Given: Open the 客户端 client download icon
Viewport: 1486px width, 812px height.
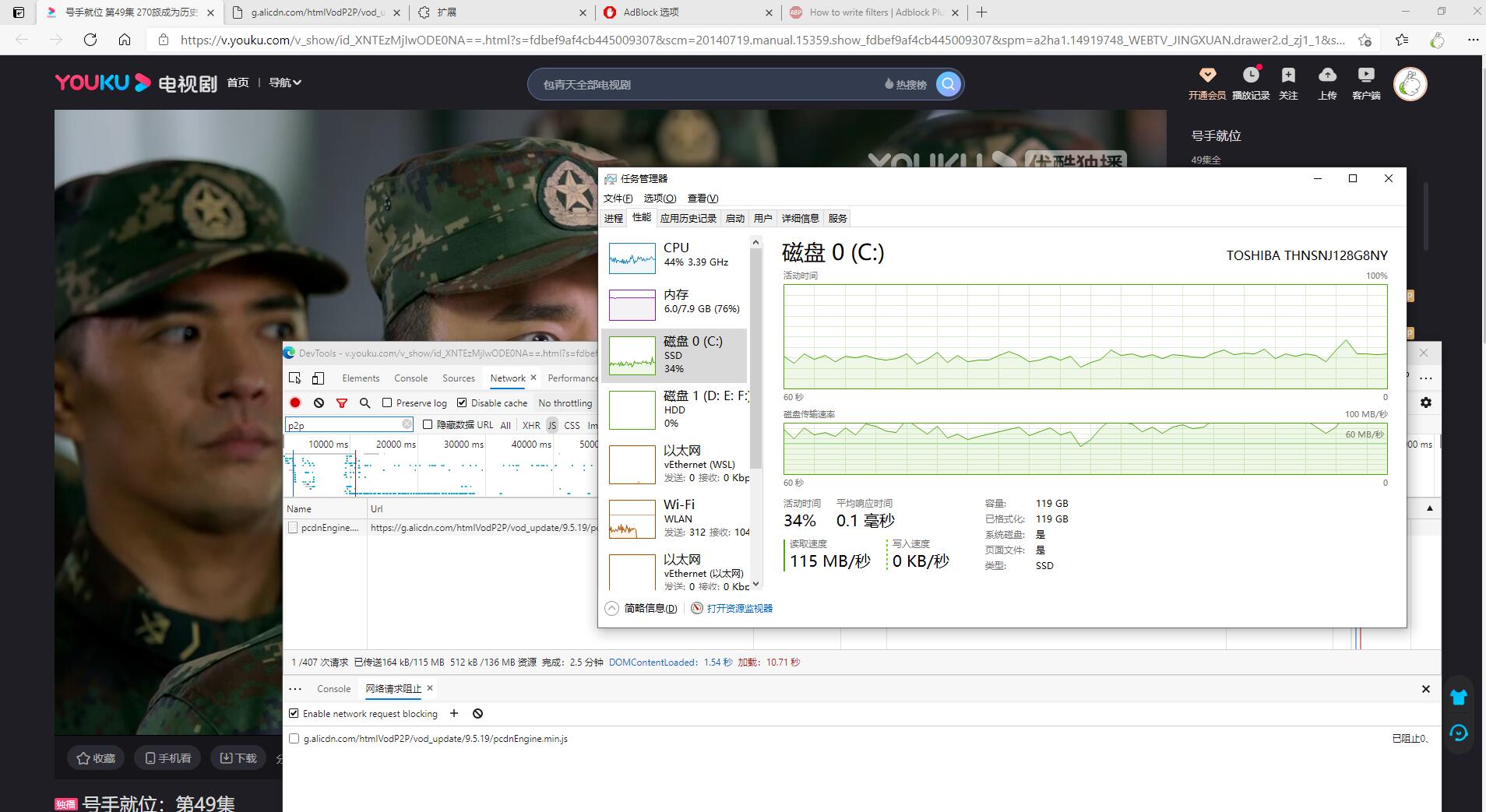Looking at the screenshot, I should click(1366, 75).
